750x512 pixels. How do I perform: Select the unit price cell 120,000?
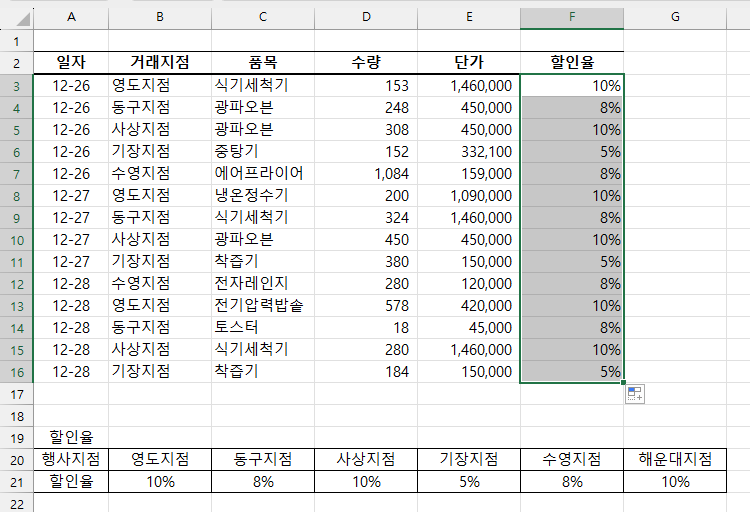[x=469, y=283]
